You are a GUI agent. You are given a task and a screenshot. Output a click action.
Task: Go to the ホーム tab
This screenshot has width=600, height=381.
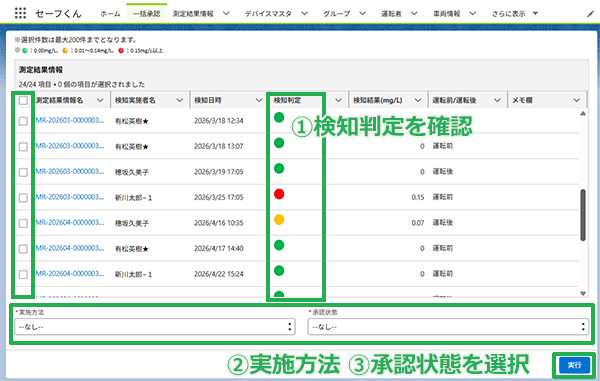click(x=110, y=14)
